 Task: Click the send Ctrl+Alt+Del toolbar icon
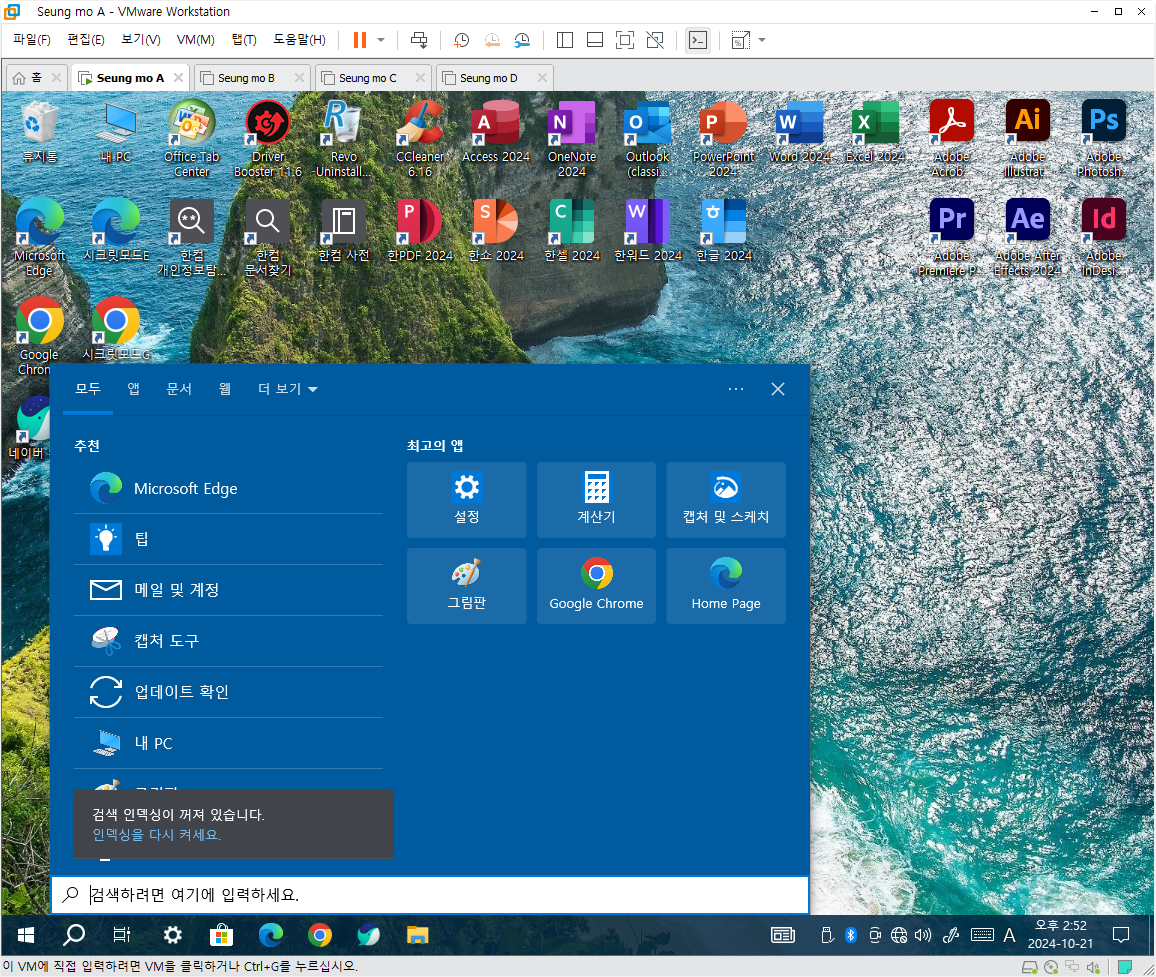(x=419, y=40)
